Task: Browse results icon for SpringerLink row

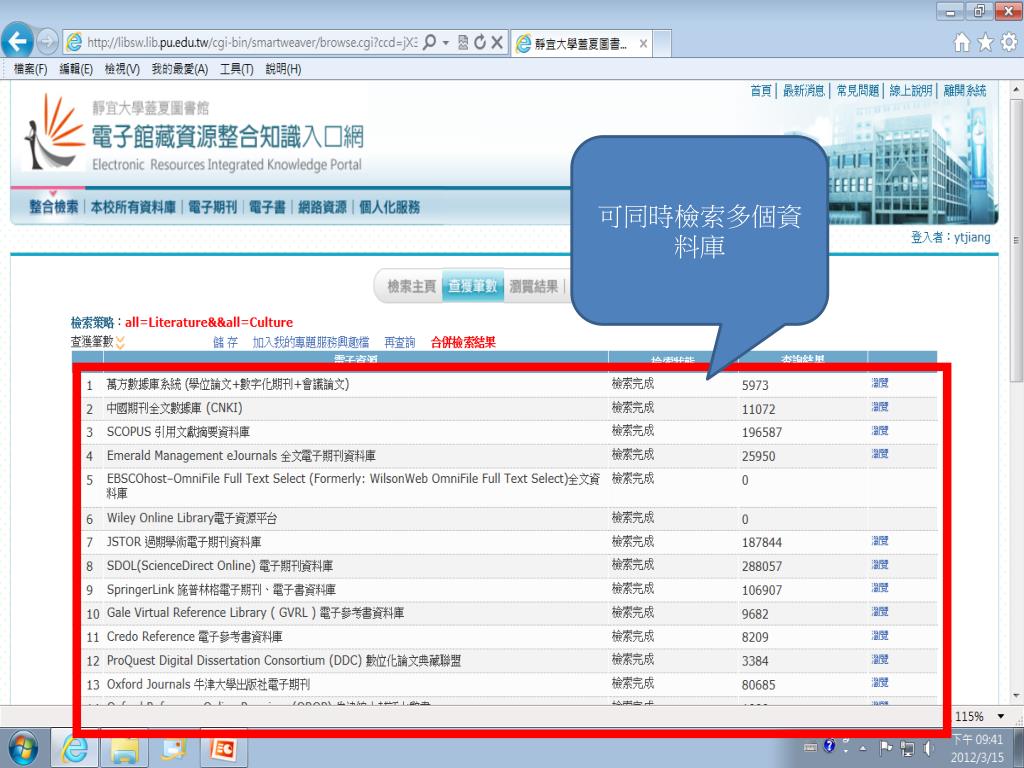Action: [x=880, y=588]
